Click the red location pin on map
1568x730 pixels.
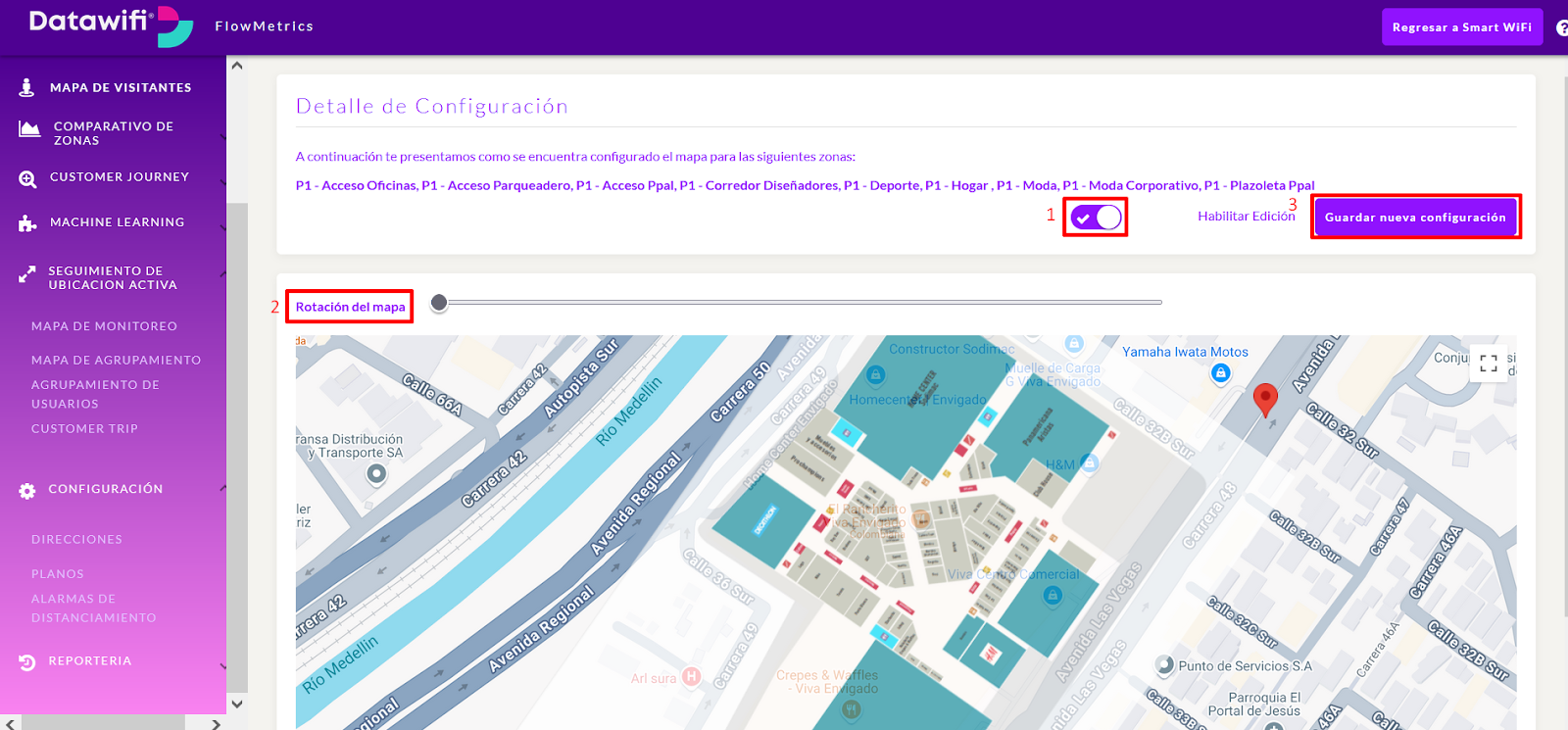1265,401
